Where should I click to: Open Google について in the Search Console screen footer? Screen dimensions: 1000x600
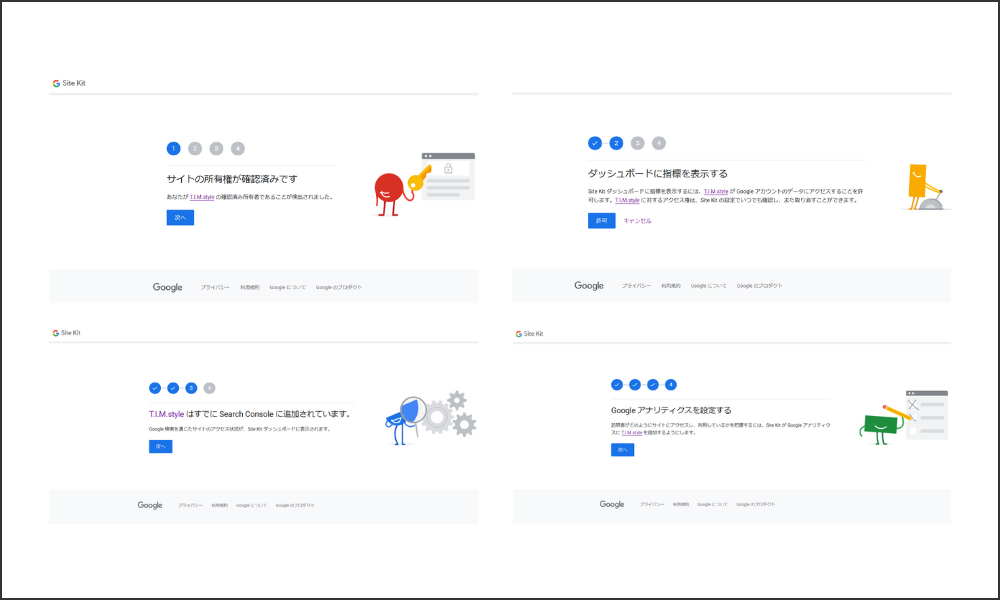251,506
